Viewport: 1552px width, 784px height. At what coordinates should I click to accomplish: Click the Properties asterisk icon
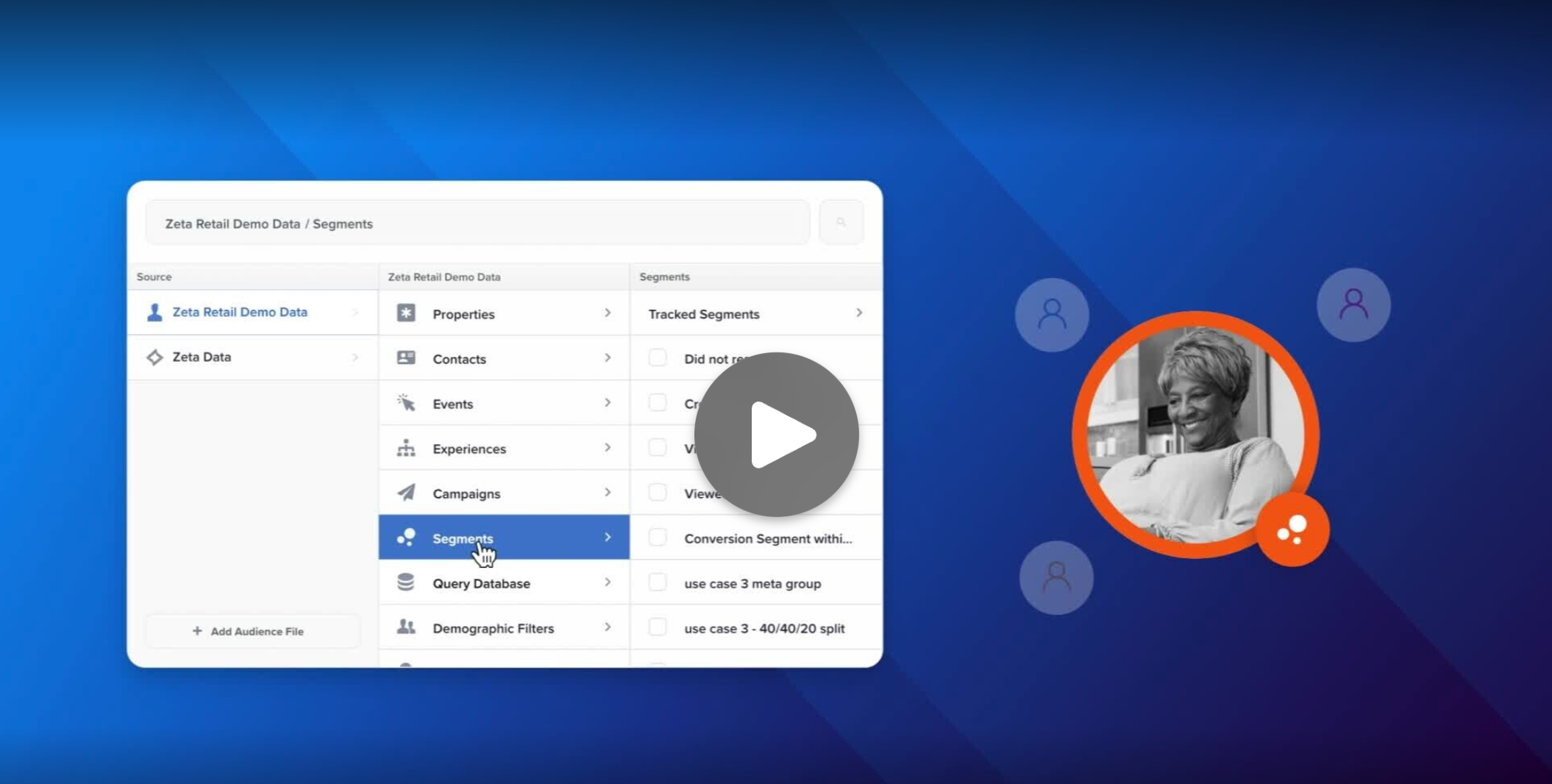[406, 313]
